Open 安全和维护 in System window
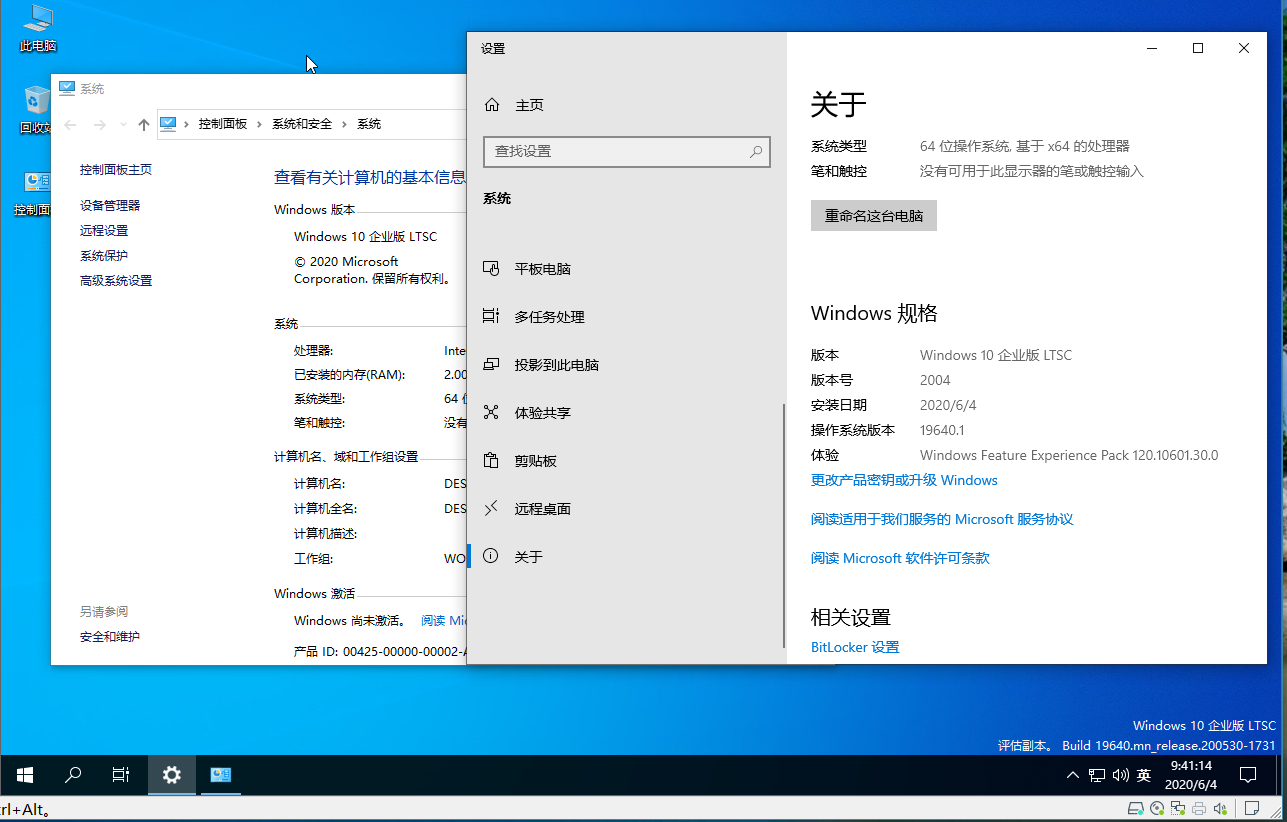The height and width of the screenshot is (822, 1287). 110,637
